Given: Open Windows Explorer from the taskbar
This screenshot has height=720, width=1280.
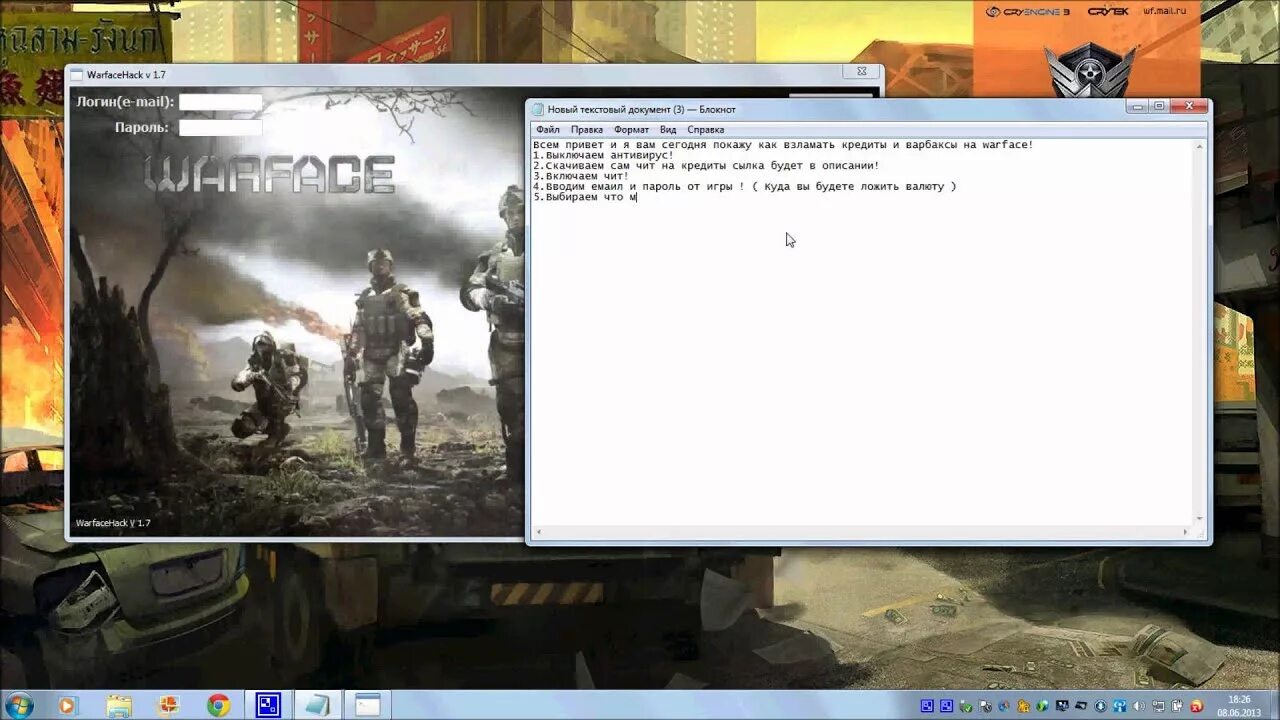Looking at the screenshot, I should 119,705.
